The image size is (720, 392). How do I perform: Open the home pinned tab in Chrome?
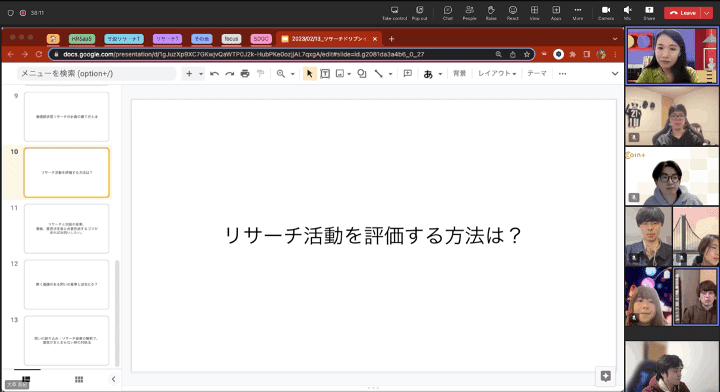(53, 39)
